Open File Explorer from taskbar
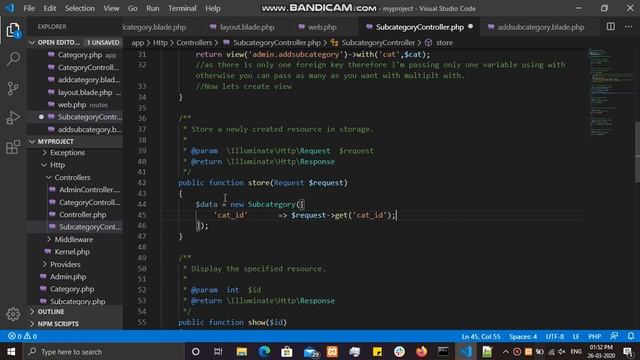The height and width of the screenshot is (360, 640). tap(242, 351)
